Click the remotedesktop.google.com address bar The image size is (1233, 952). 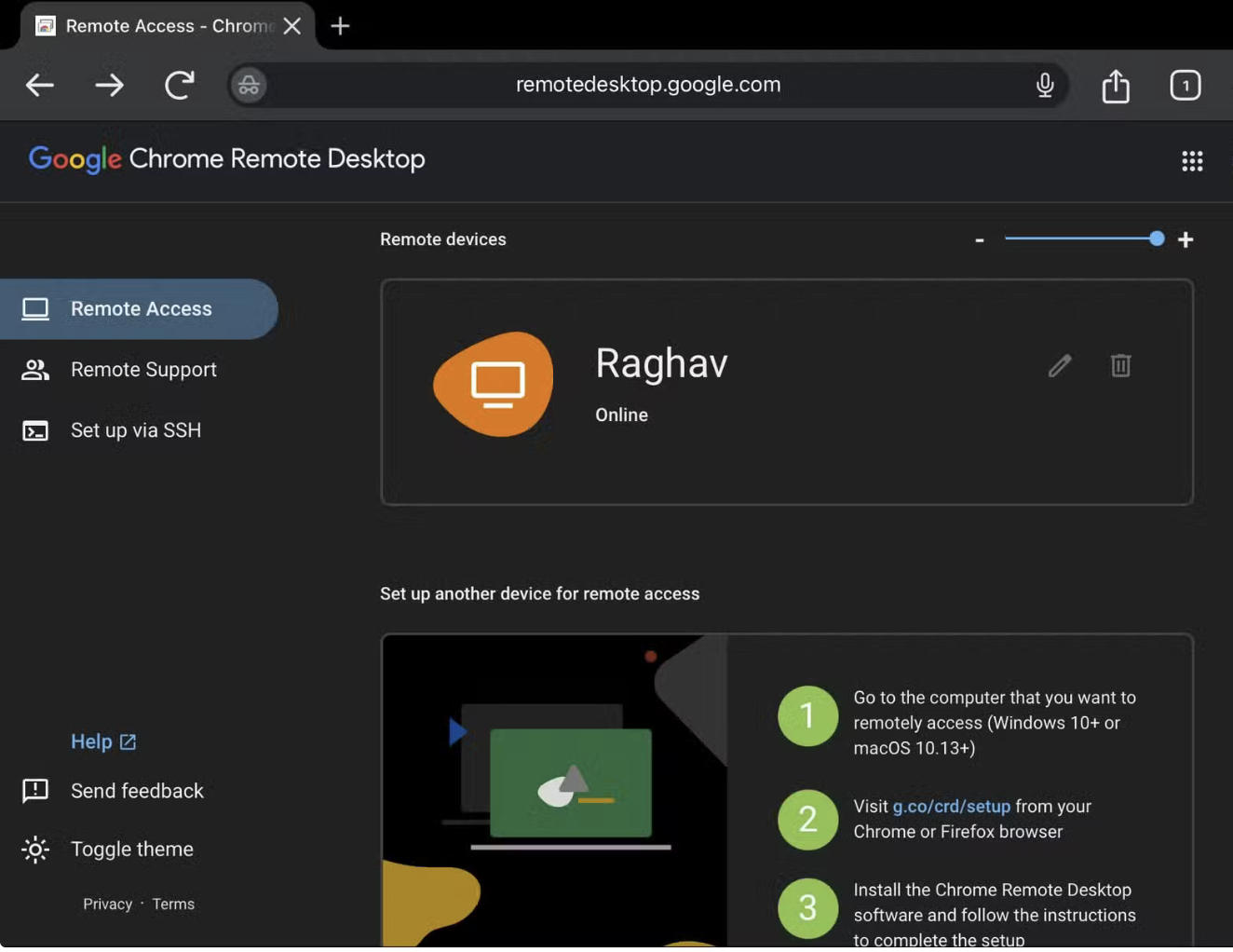[648, 85]
